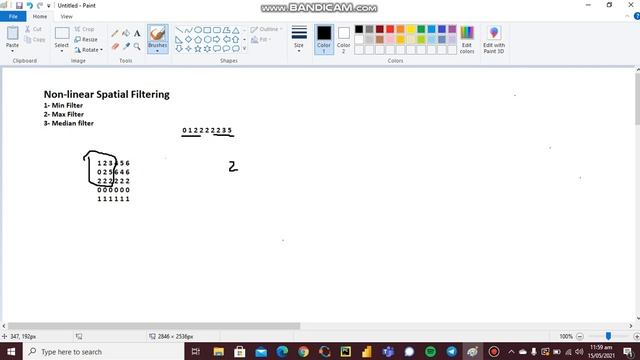Click the Cut scissors button
This screenshot has height=360, width=640.
tap(33, 29)
